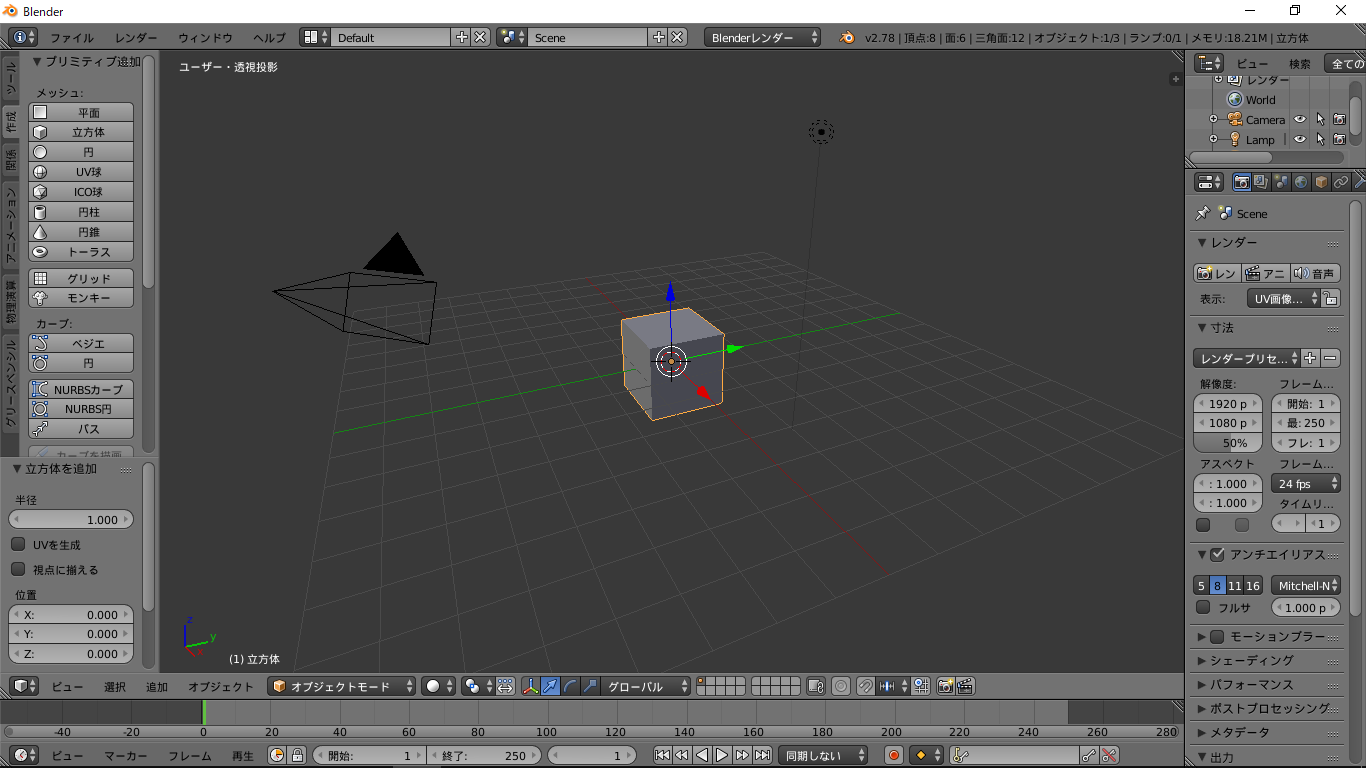Click the Render Layers properties tab

pyautogui.click(x=1261, y=182)
